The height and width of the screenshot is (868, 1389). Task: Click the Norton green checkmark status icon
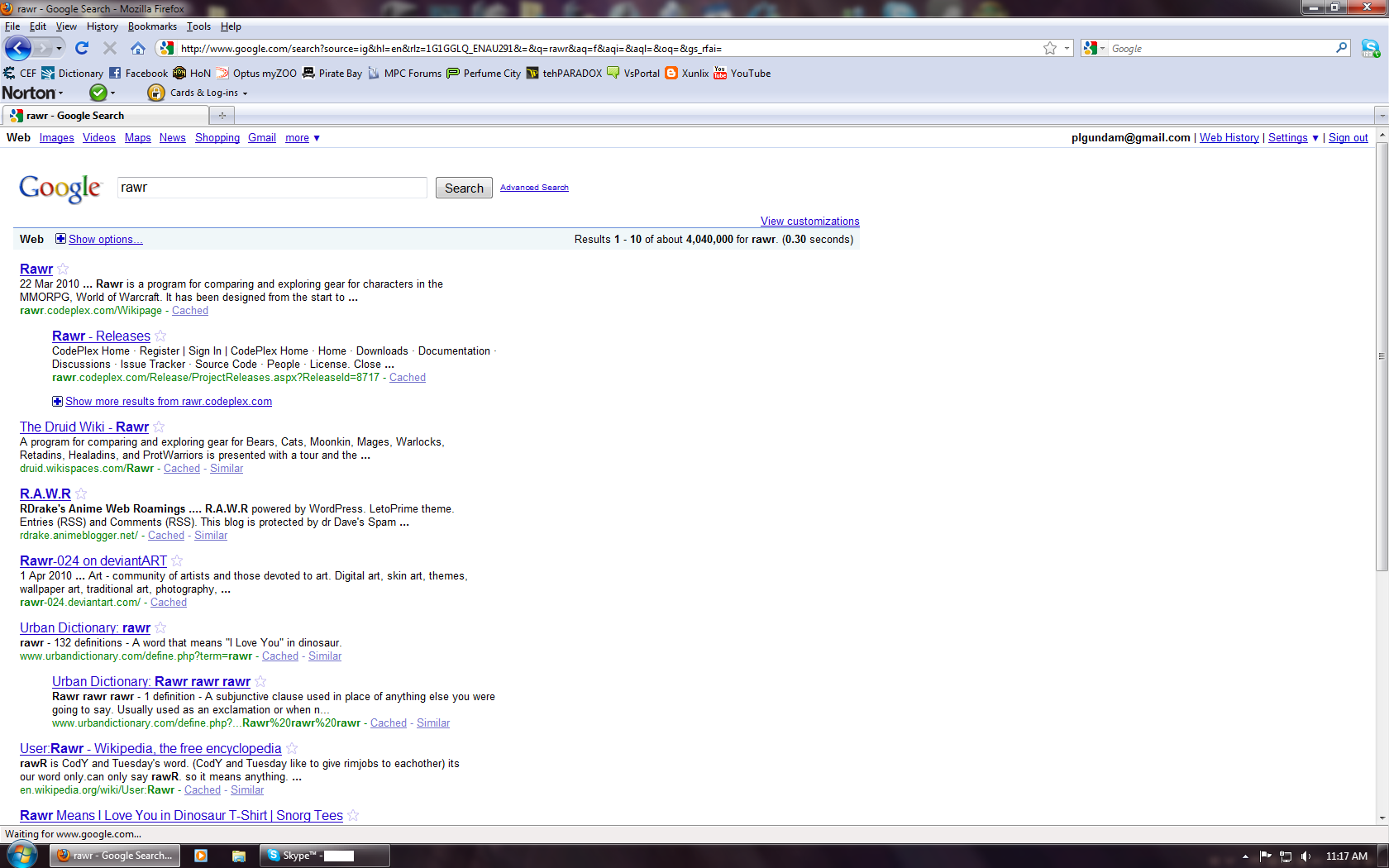(98, 93)
